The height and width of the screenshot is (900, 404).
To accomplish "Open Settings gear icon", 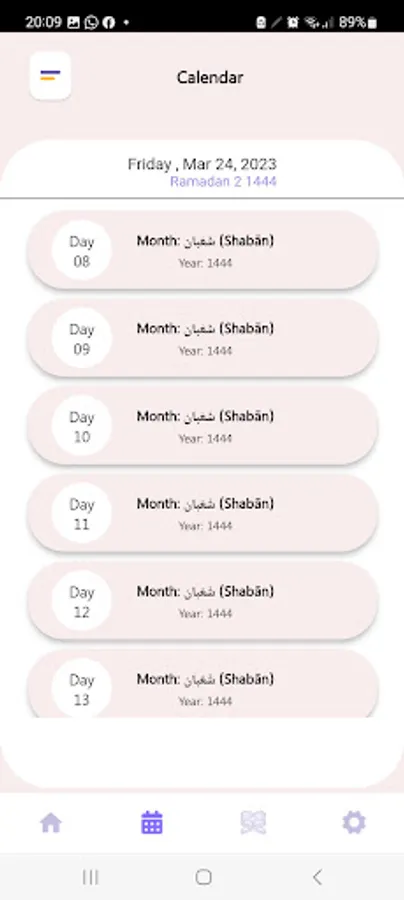I will (354, 823).
